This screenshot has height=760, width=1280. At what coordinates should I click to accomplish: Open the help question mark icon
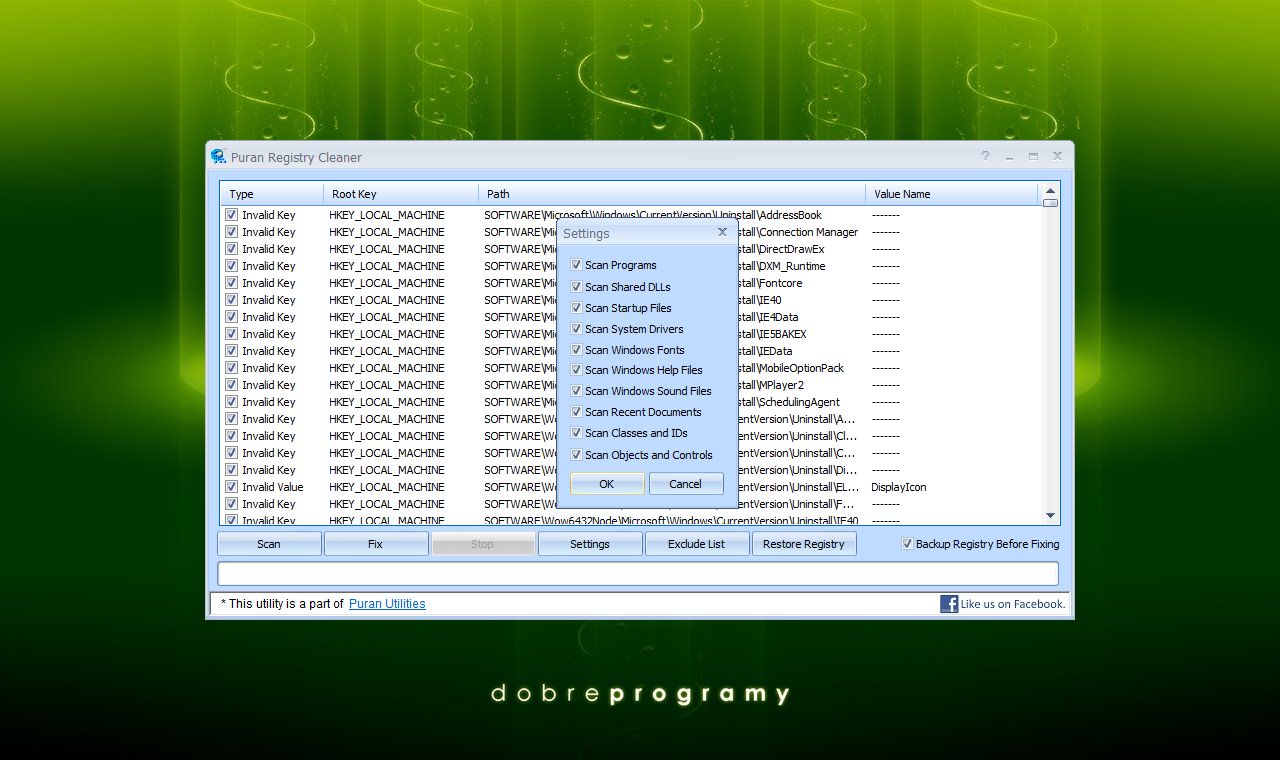click(985, 156)
